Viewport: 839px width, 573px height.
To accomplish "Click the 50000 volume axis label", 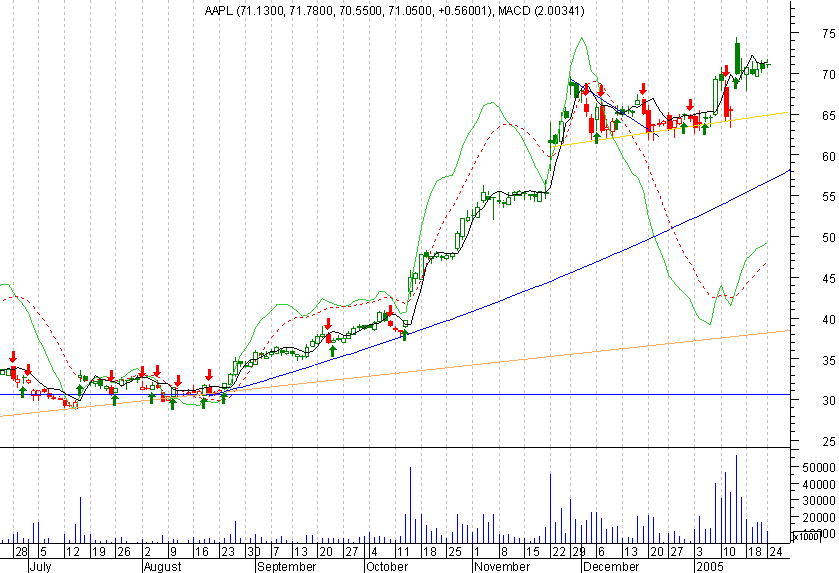I will click(x=819, y=468).
